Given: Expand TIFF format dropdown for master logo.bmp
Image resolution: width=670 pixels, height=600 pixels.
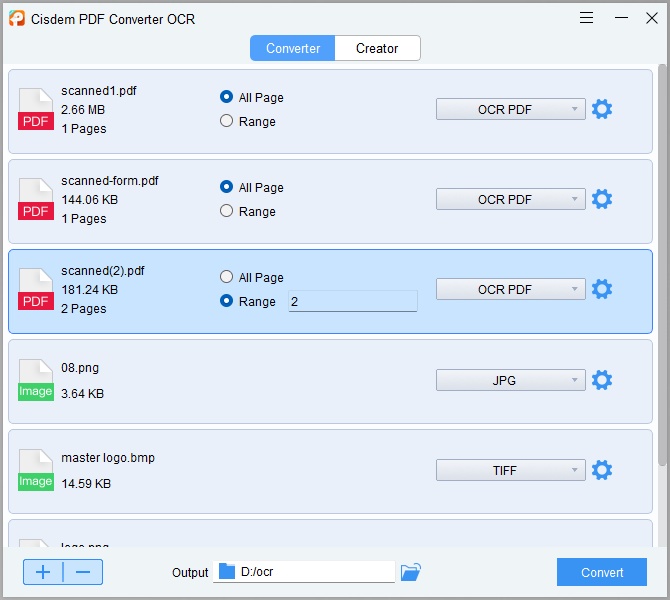Looking at the screenshot, I should click(x=511, y=470).
